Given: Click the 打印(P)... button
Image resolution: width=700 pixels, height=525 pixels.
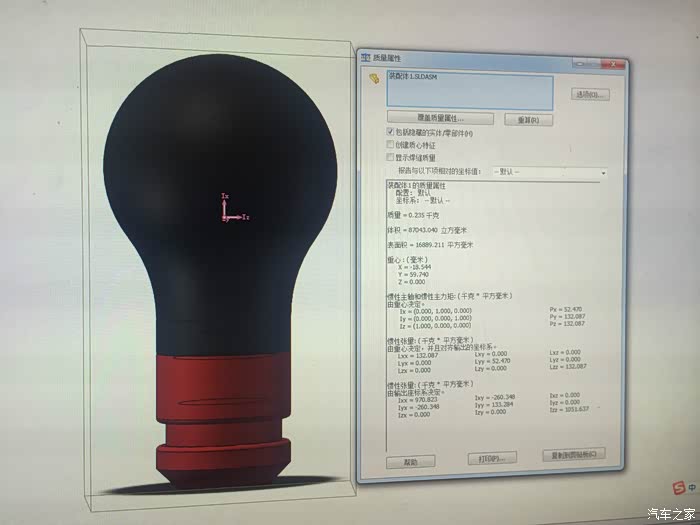Looking at the screenshot, I should [492, 458].
